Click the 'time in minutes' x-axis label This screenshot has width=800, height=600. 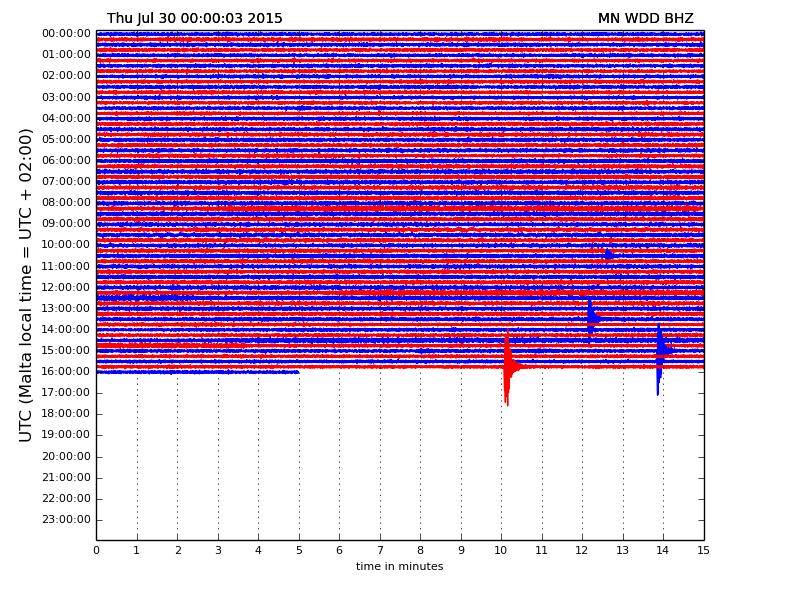[399, 566]
